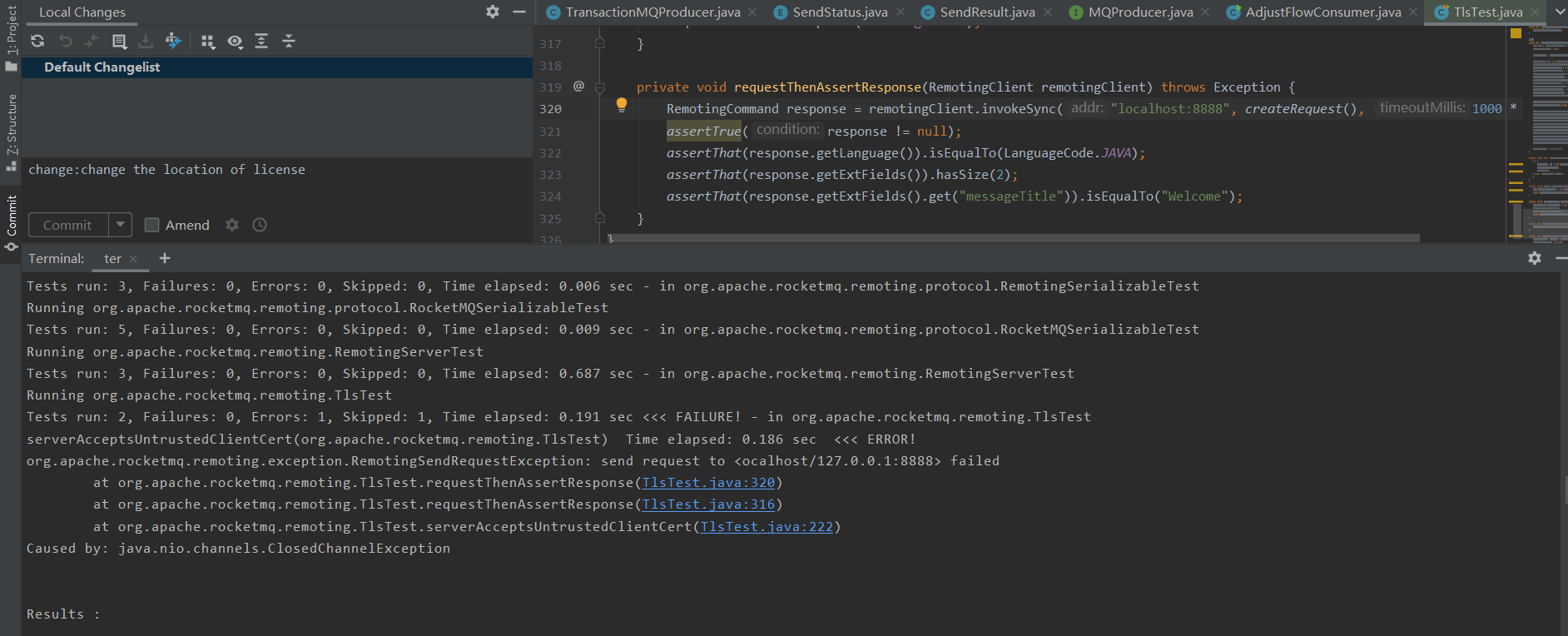Image resolution: width=1568 pixels, height=636 pixels.
Task: Click the Commit button
Action: click(x=67, y=225)
